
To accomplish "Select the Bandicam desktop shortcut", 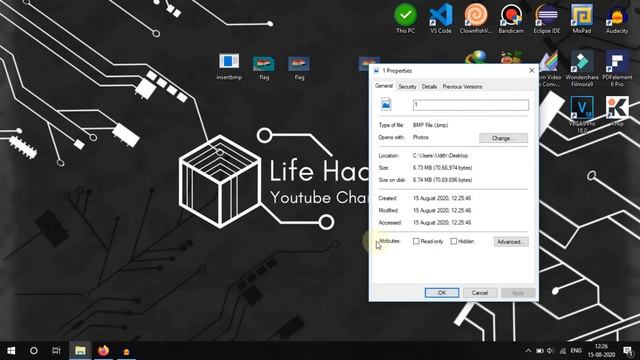I will pyautogui.click(x=511, y=18).
